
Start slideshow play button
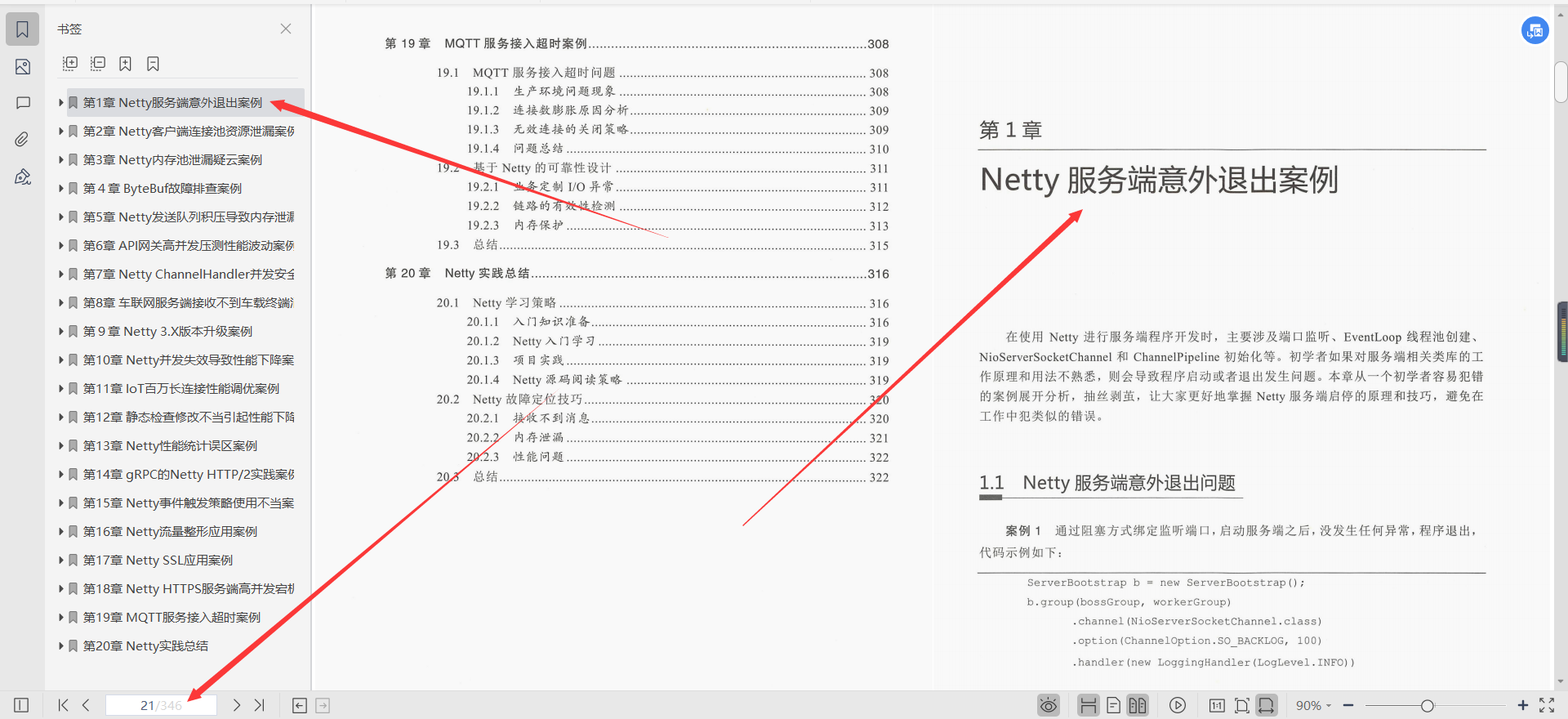[x=1178, y=705]
